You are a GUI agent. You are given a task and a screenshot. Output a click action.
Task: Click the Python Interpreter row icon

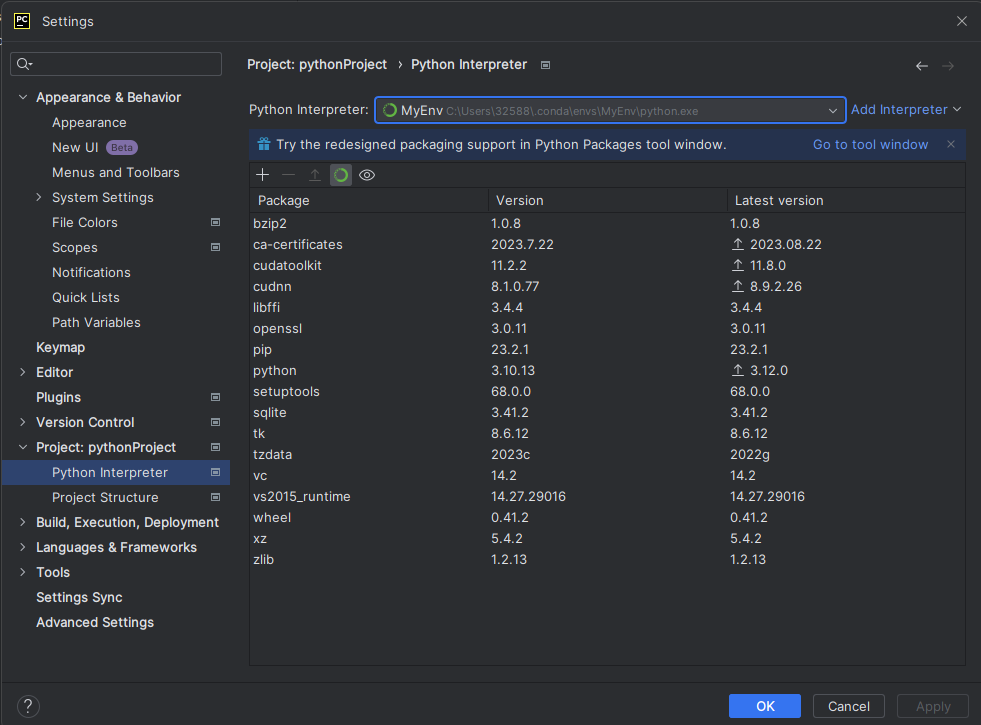coord(215,472)
